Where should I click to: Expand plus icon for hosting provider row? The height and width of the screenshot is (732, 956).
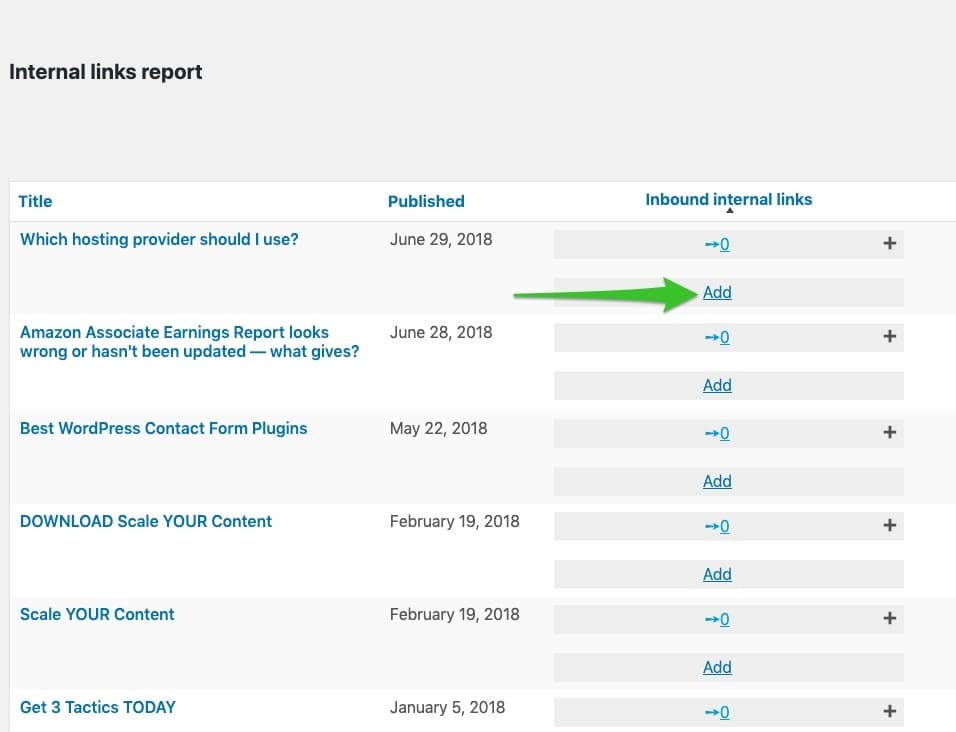(x=890, y=244)
